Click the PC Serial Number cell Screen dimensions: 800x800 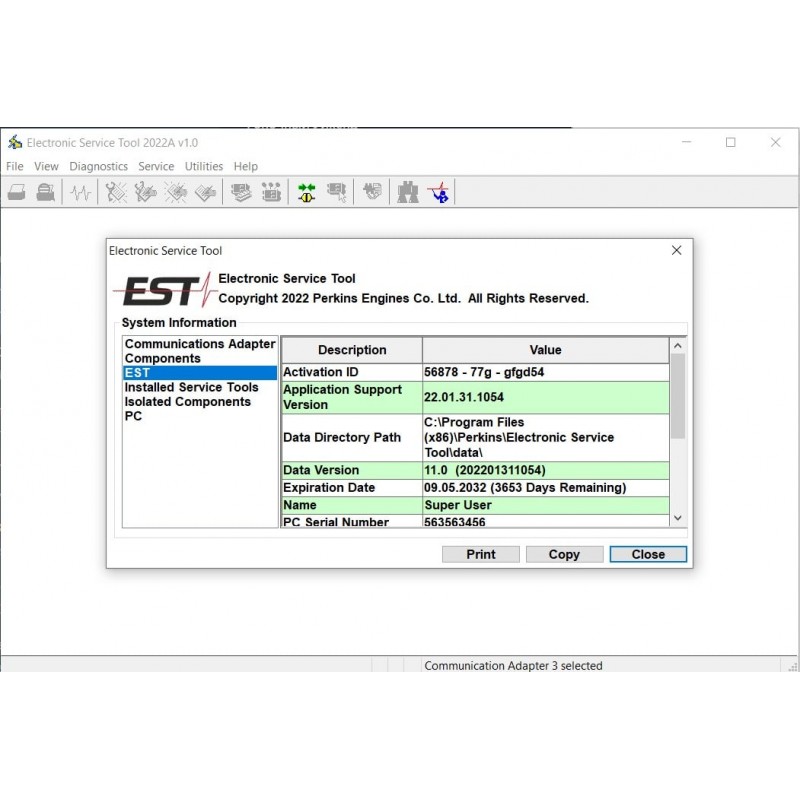click(x=352, y=521)
